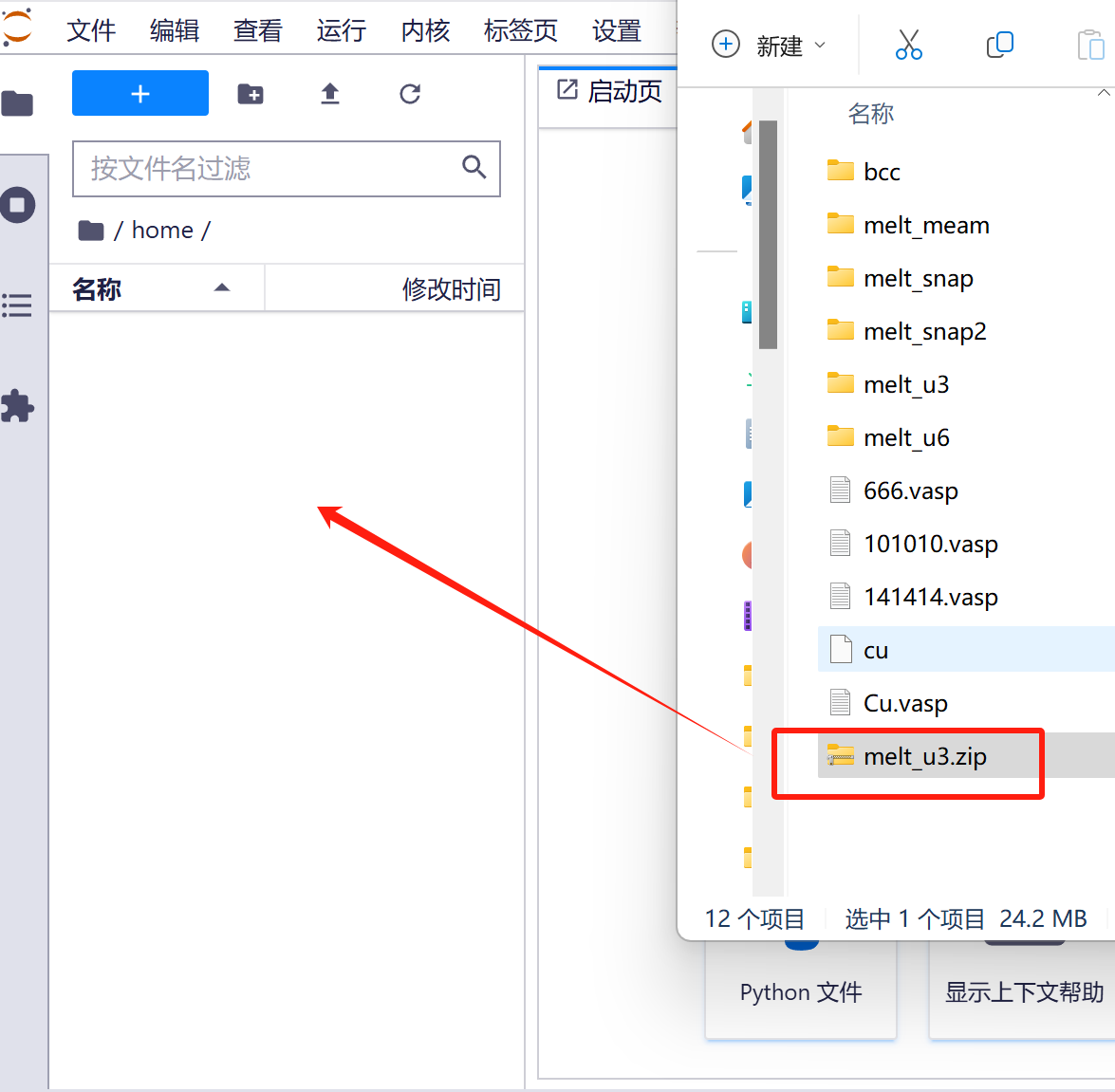
Task: Open the 文件 menu
Action: tap(91, 30)
